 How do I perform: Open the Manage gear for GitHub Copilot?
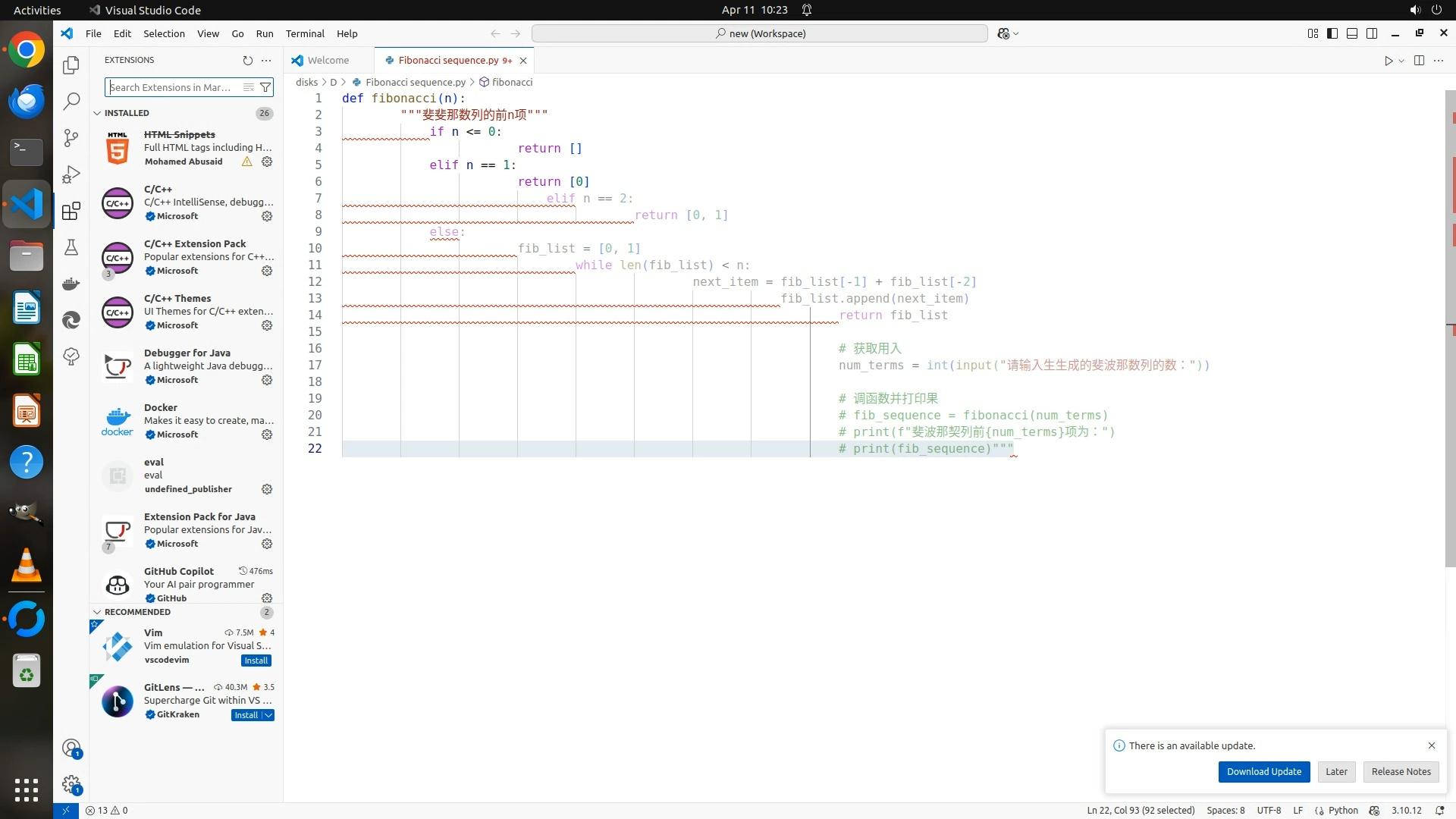click(267, 598)
